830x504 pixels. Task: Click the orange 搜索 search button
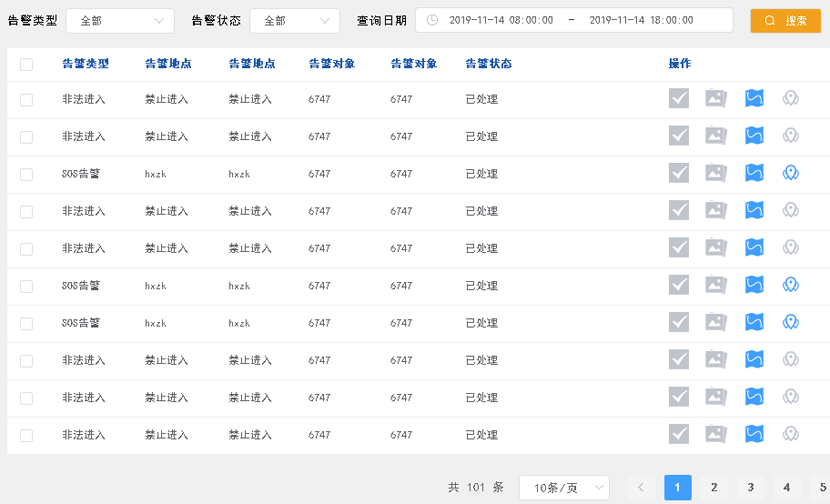coord(786,21)
